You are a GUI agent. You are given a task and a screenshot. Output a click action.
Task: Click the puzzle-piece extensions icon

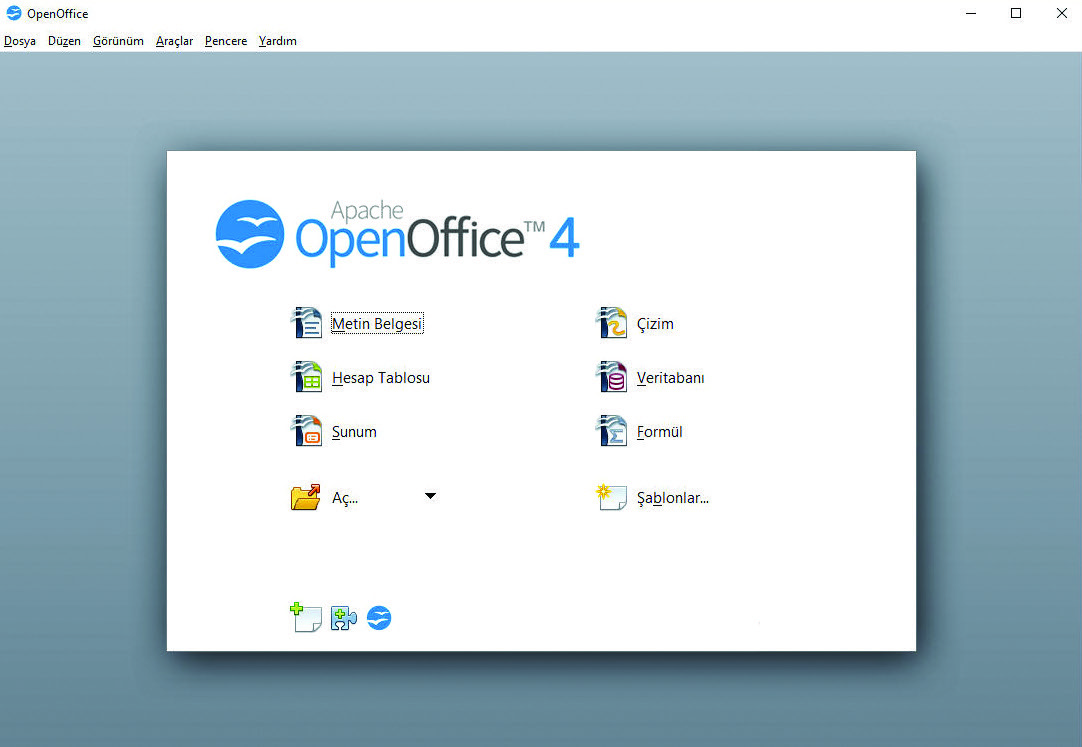point(343,618)
